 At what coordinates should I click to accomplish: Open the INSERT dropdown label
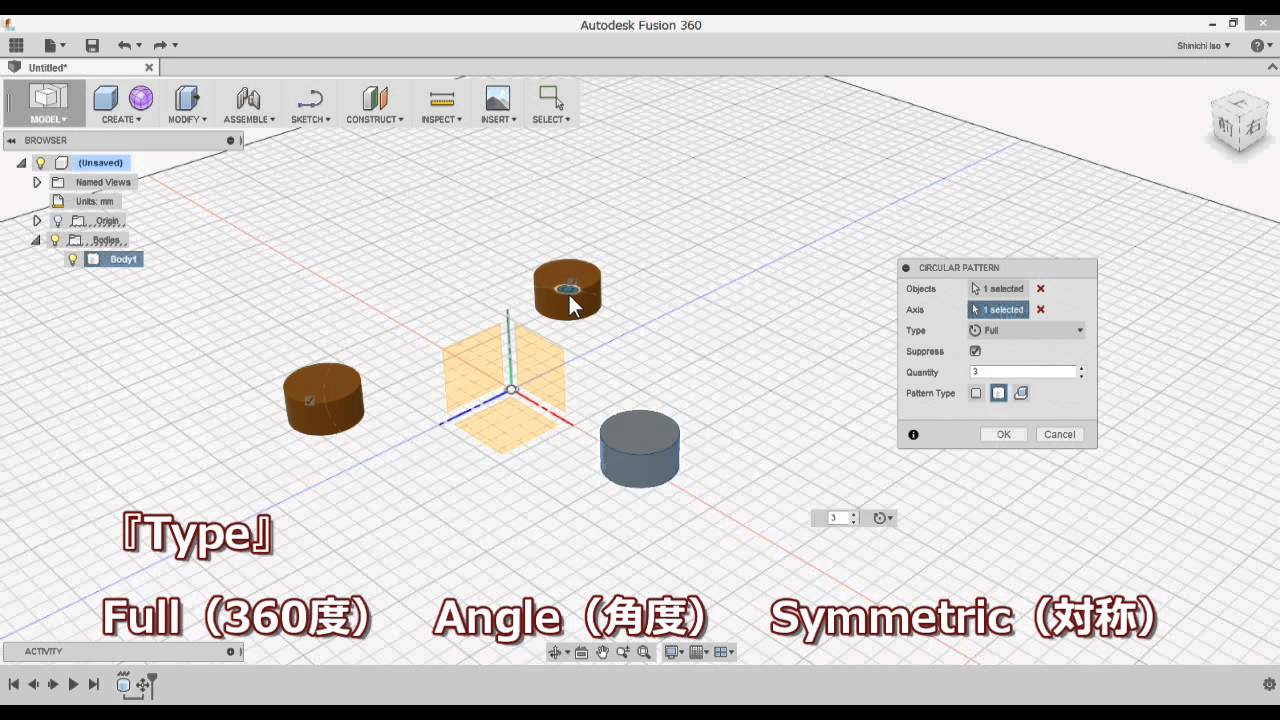tap(498, 119)
